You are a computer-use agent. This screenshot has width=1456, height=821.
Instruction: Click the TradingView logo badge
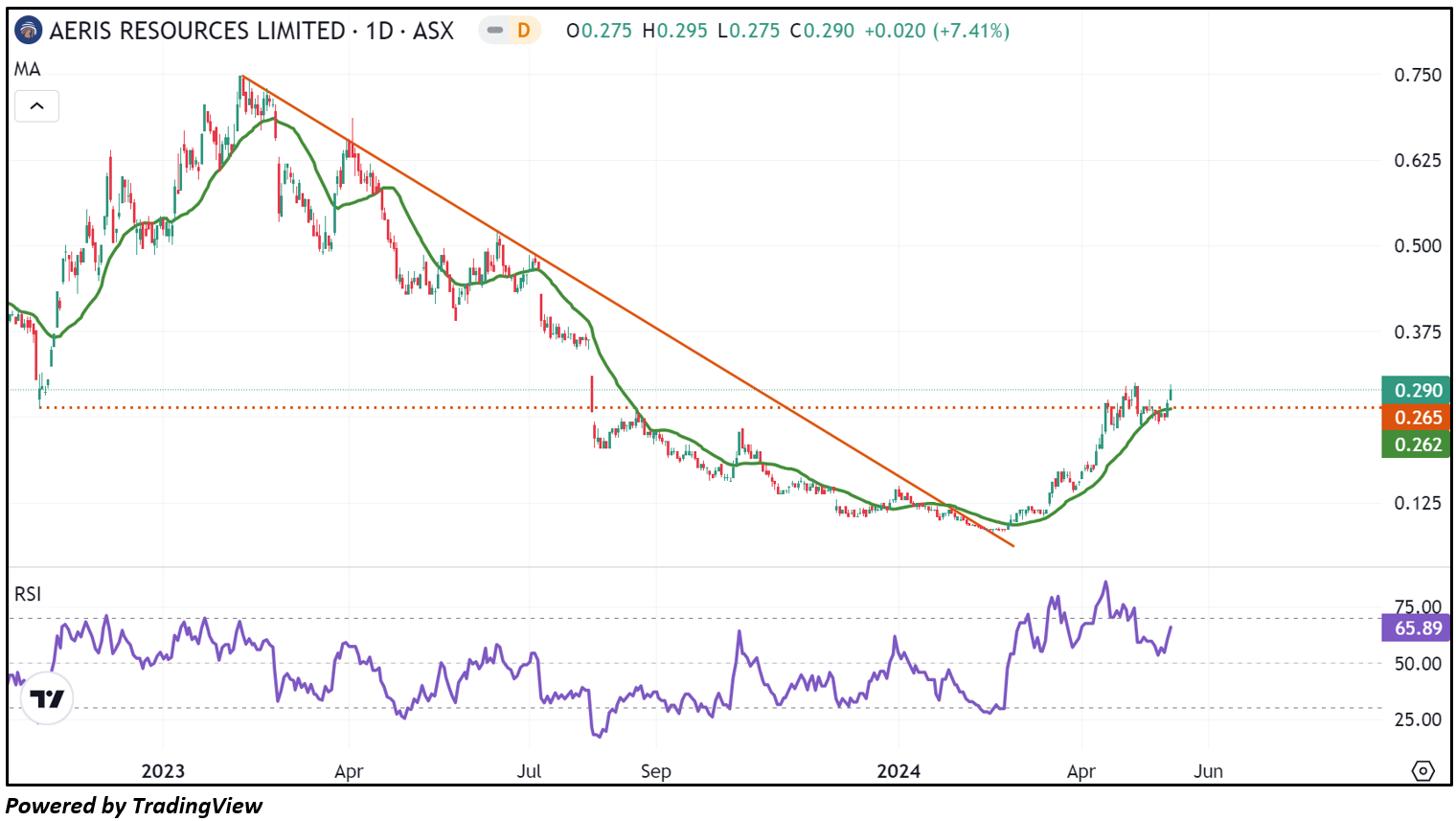pos(46,698)
